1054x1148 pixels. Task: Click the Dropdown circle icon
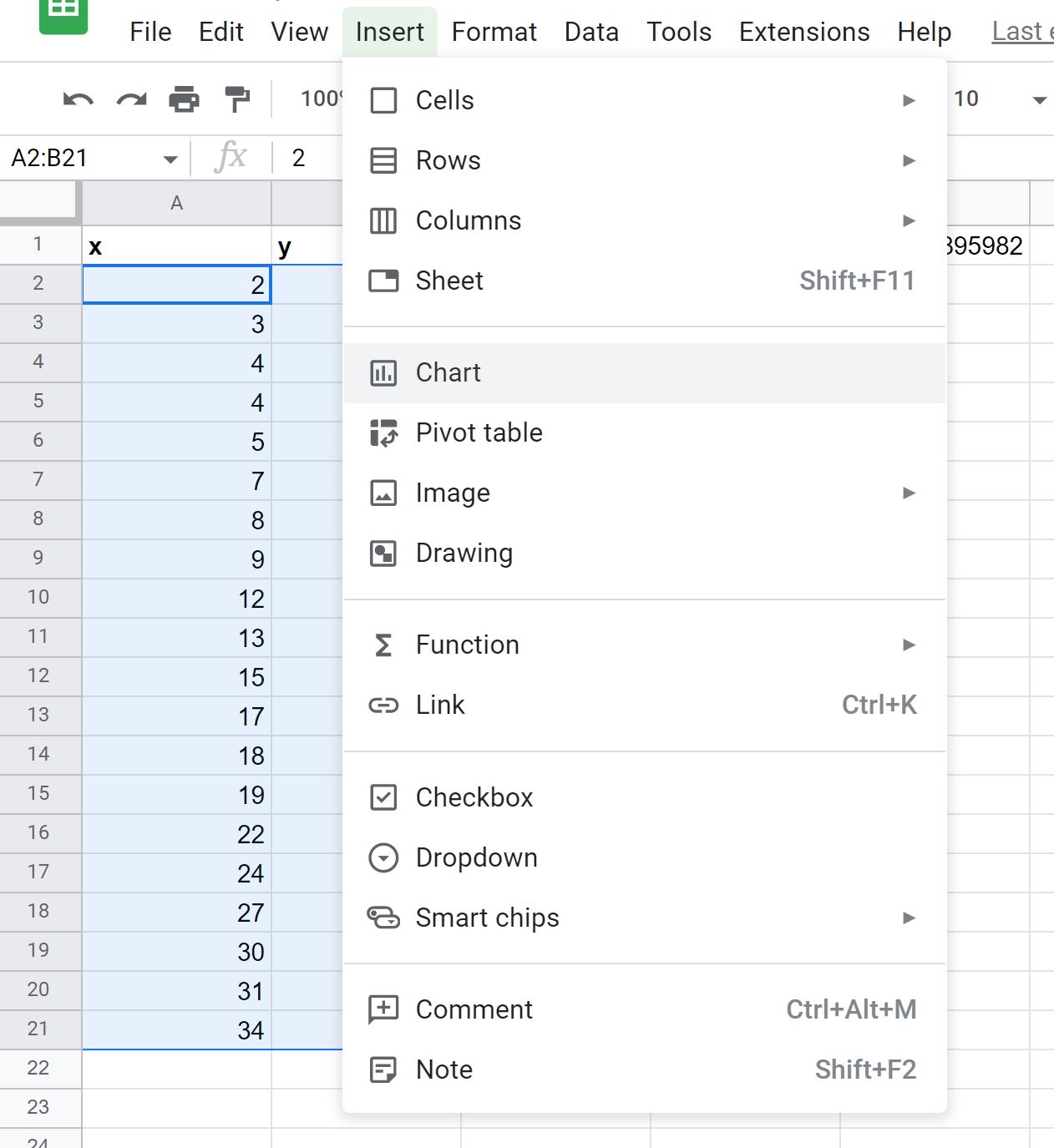click(x=383, y=857)
